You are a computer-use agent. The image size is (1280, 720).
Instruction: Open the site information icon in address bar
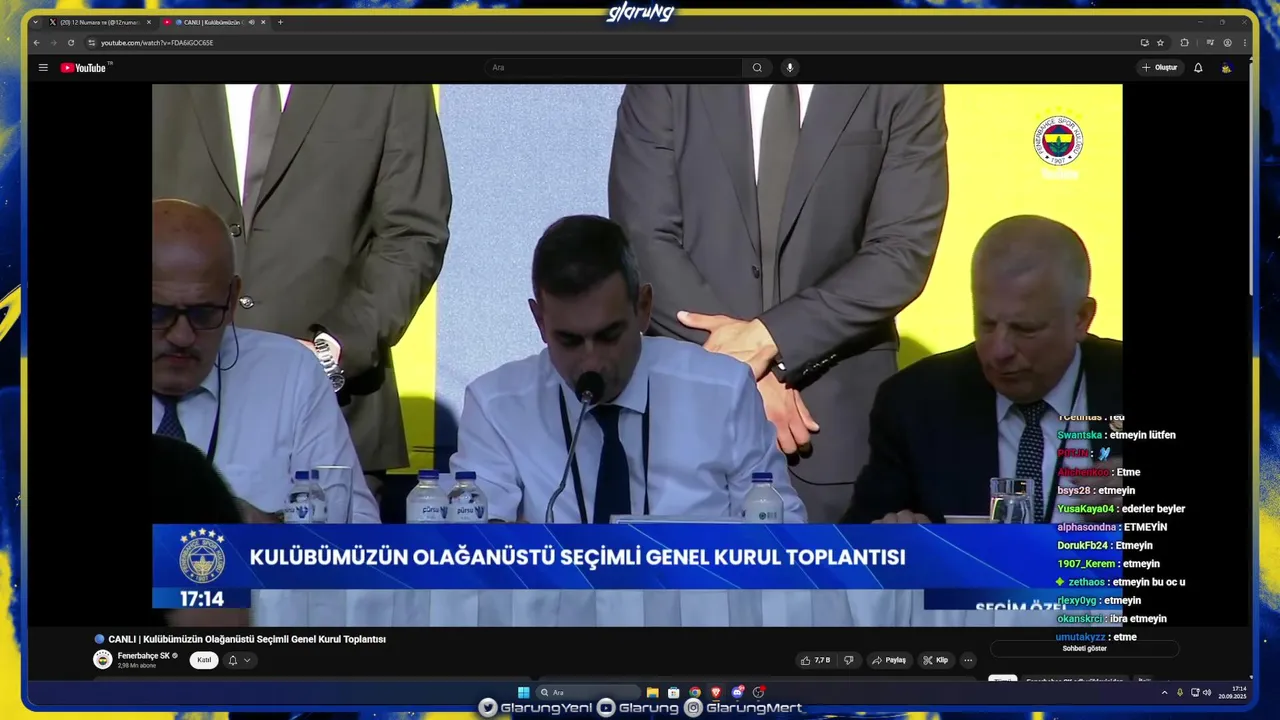[92, 43]
